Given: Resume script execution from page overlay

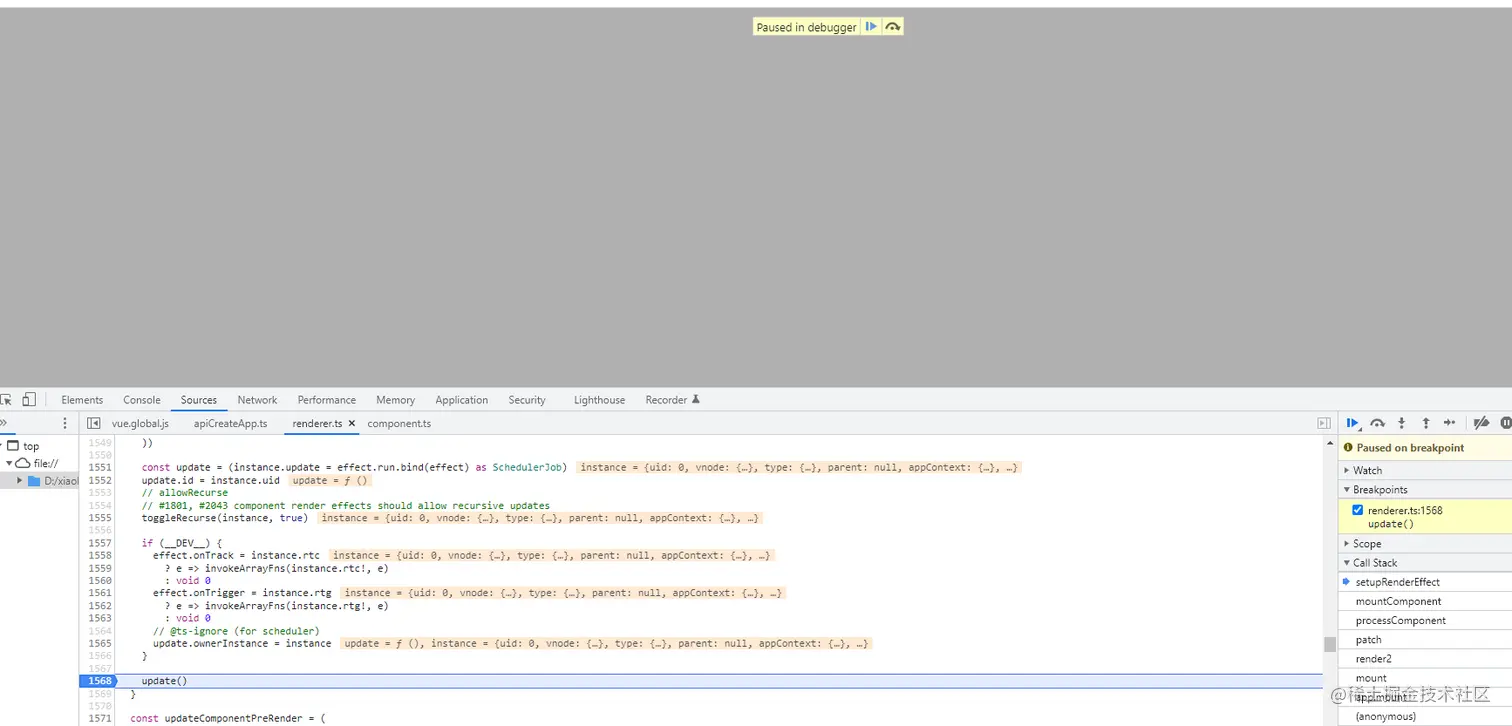Looking at the screenshot, I should tap(871, 27).
